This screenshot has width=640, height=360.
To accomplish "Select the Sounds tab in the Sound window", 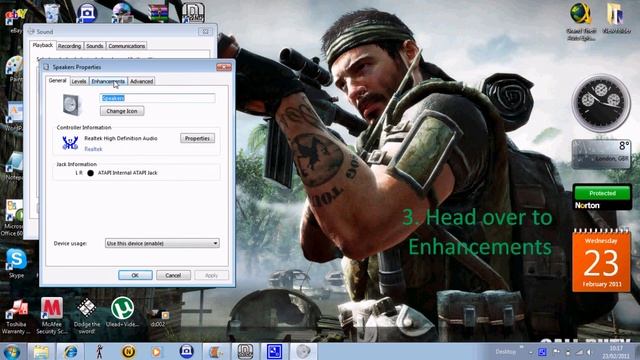I will click(95, 46).
